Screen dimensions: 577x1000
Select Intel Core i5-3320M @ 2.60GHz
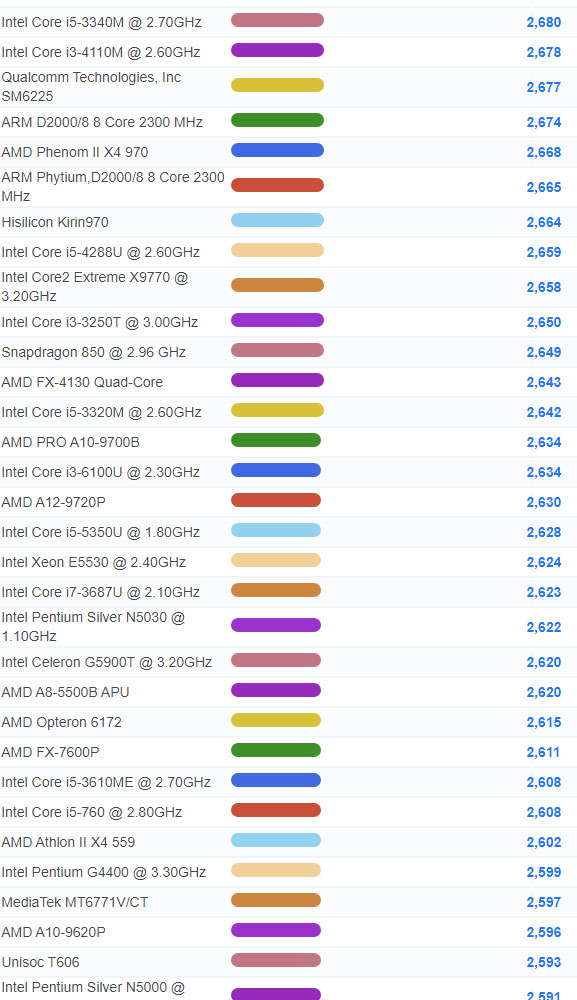point(101,413)
